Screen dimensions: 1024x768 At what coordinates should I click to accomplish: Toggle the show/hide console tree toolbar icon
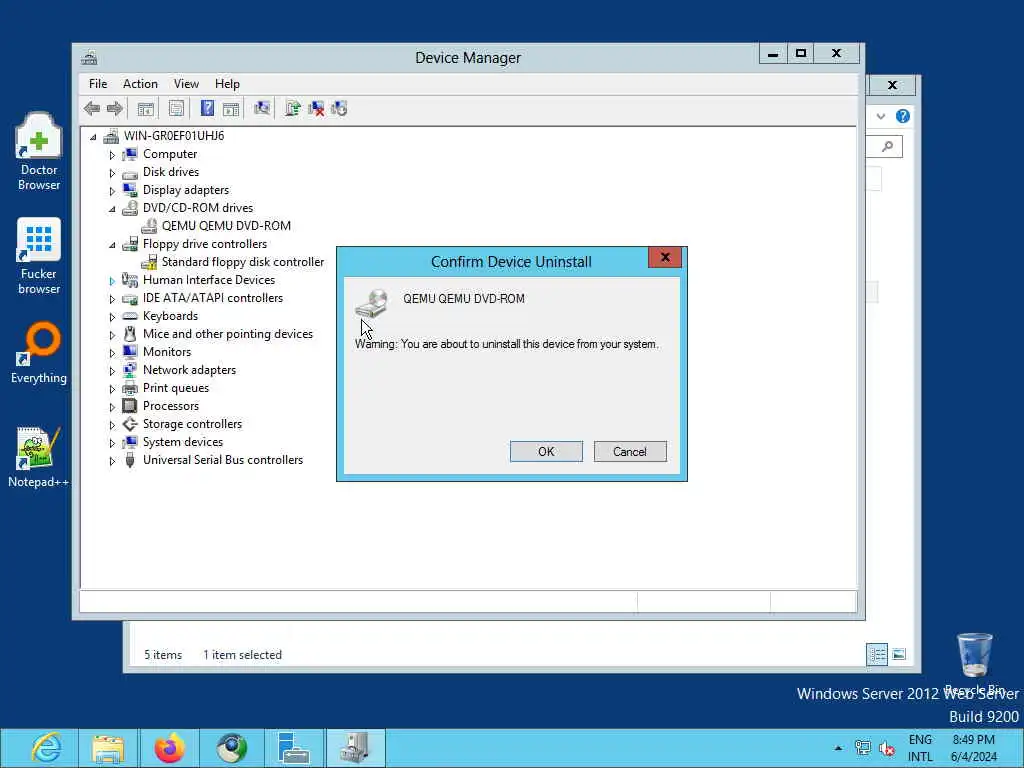(x=146, y=108)
